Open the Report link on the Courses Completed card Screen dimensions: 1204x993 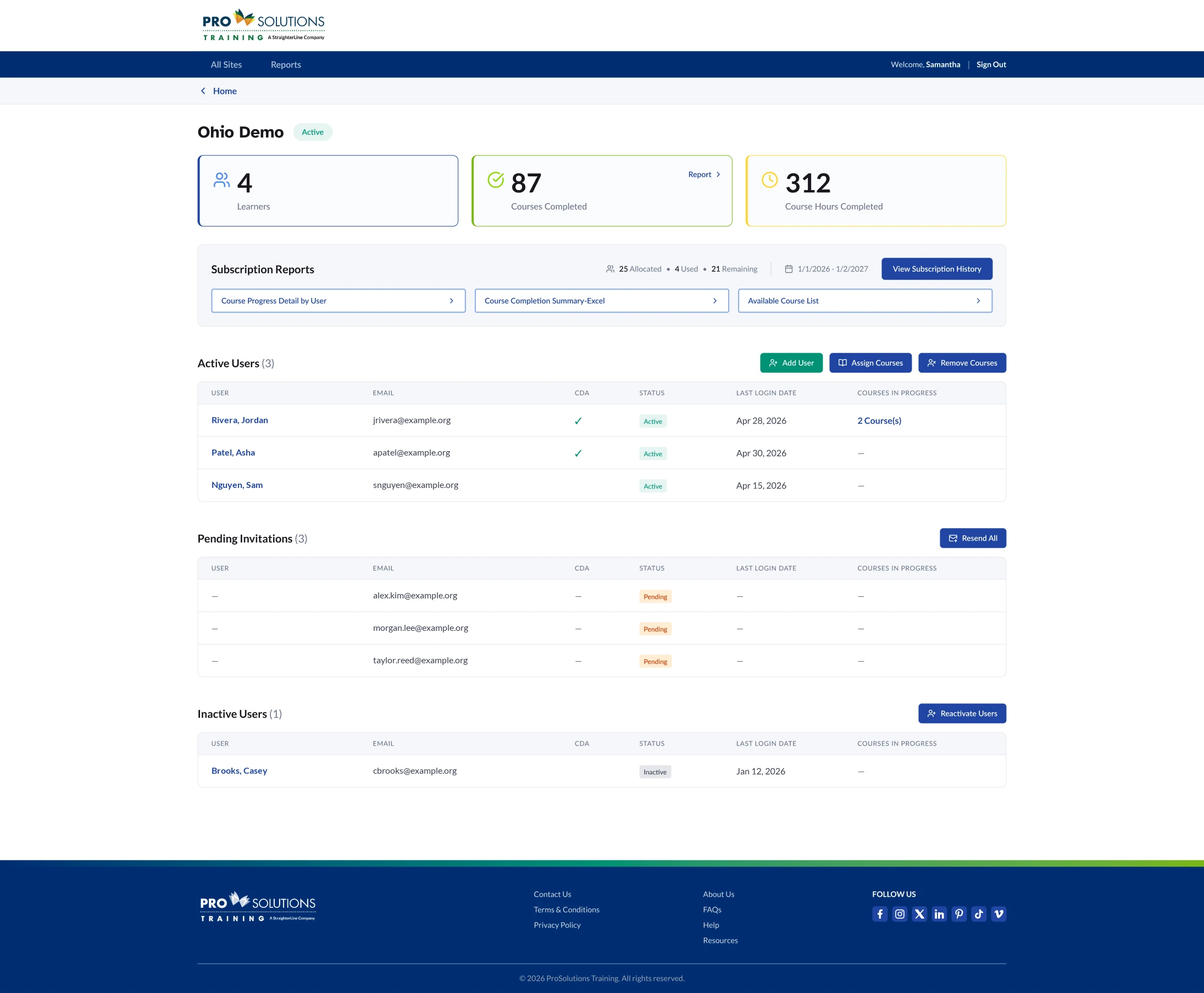704,174
